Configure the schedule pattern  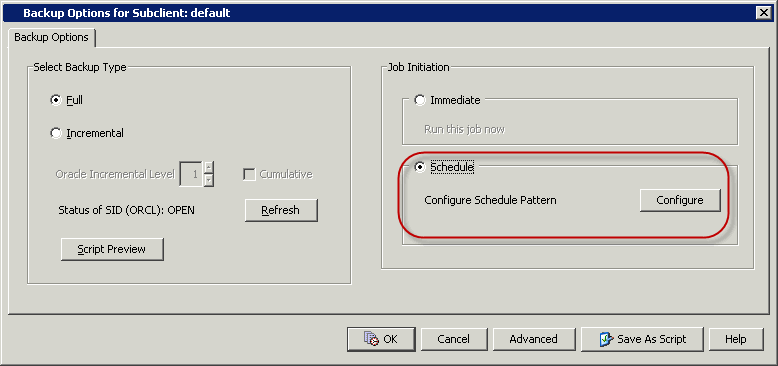coord(680,200)
